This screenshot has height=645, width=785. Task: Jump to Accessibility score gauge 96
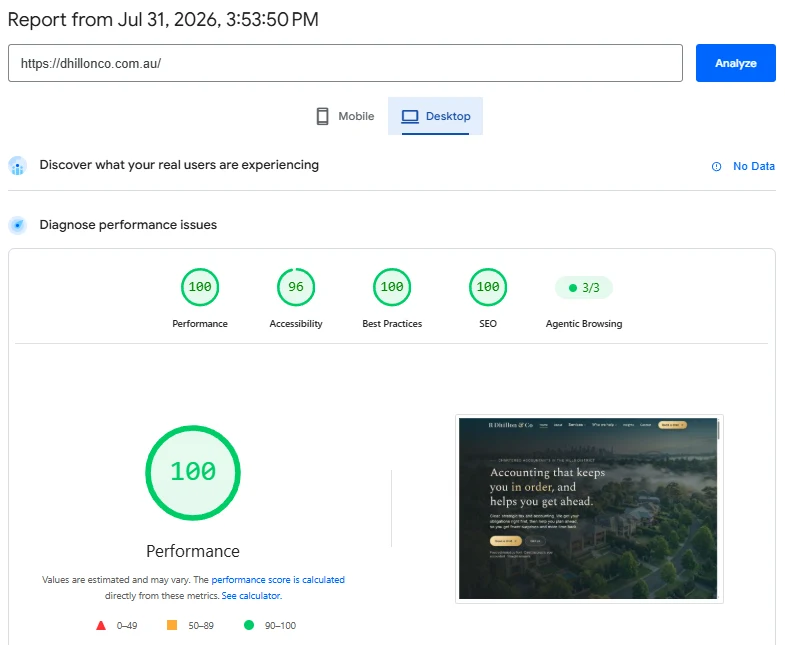click(296, 287)
